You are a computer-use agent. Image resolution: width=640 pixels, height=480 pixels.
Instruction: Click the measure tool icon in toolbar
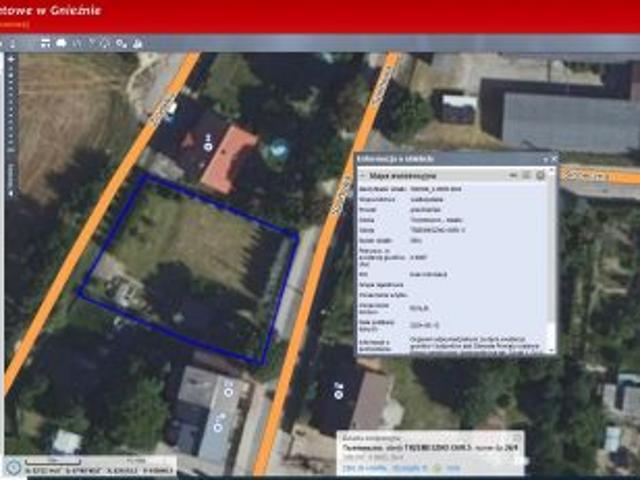pos(77,43)
